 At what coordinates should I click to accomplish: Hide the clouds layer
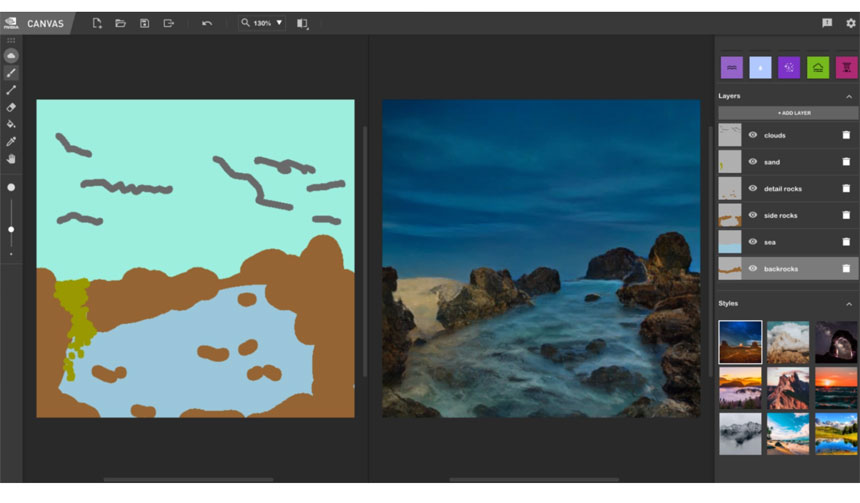pyautogui.click(x=753, y=135)
